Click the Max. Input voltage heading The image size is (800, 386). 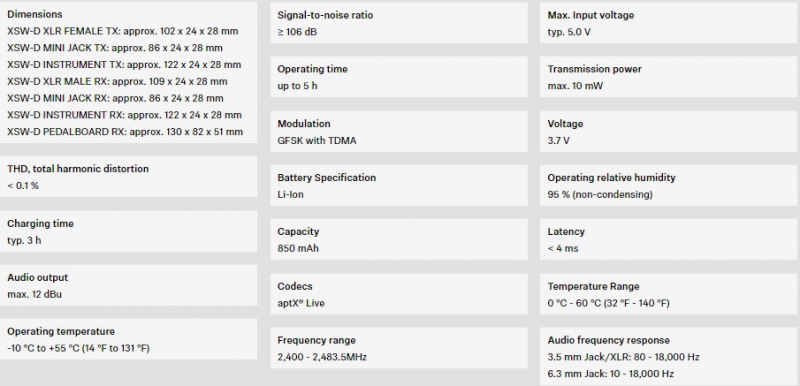point(591,15)
